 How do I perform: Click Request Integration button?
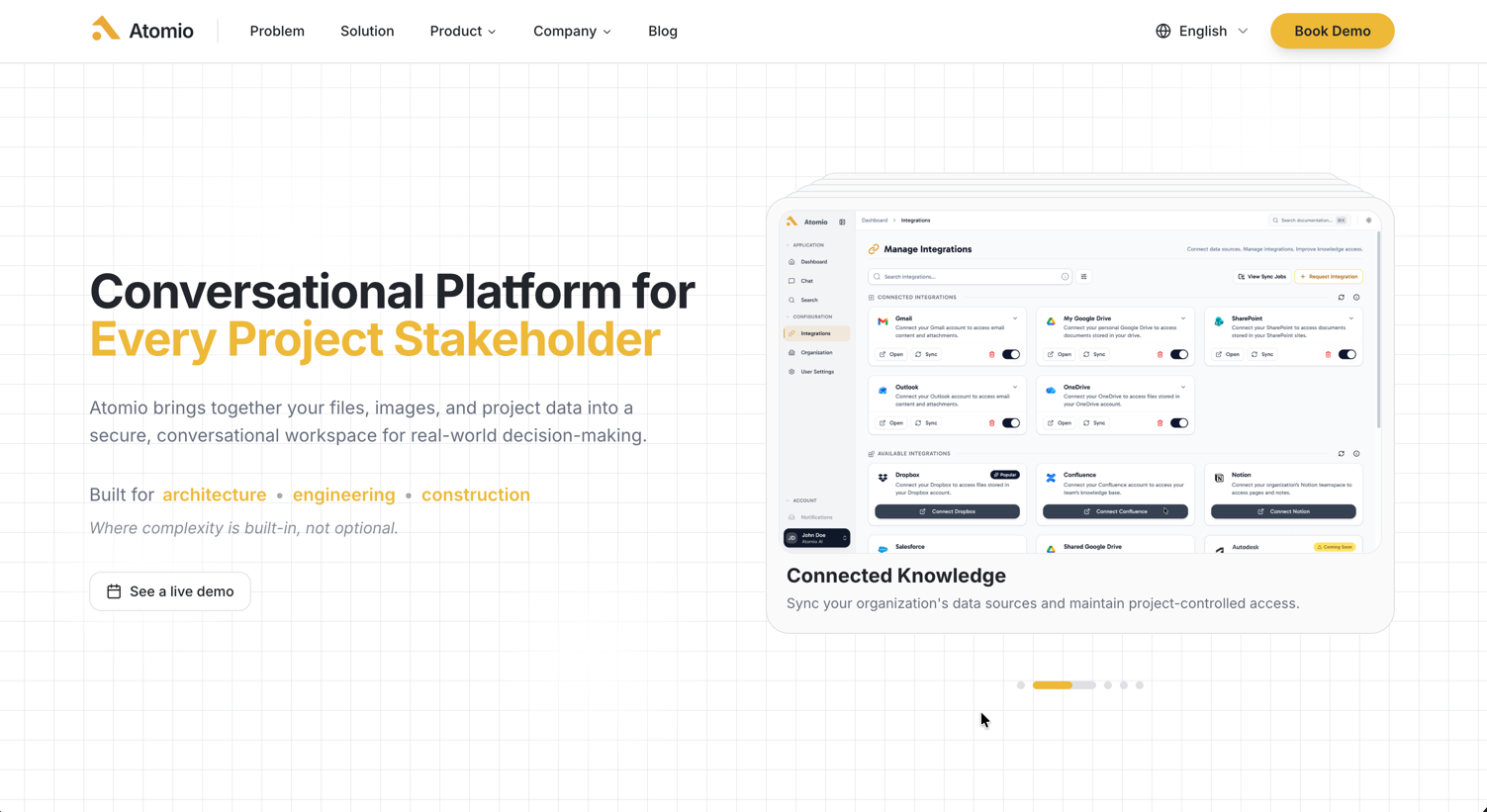1329,277
